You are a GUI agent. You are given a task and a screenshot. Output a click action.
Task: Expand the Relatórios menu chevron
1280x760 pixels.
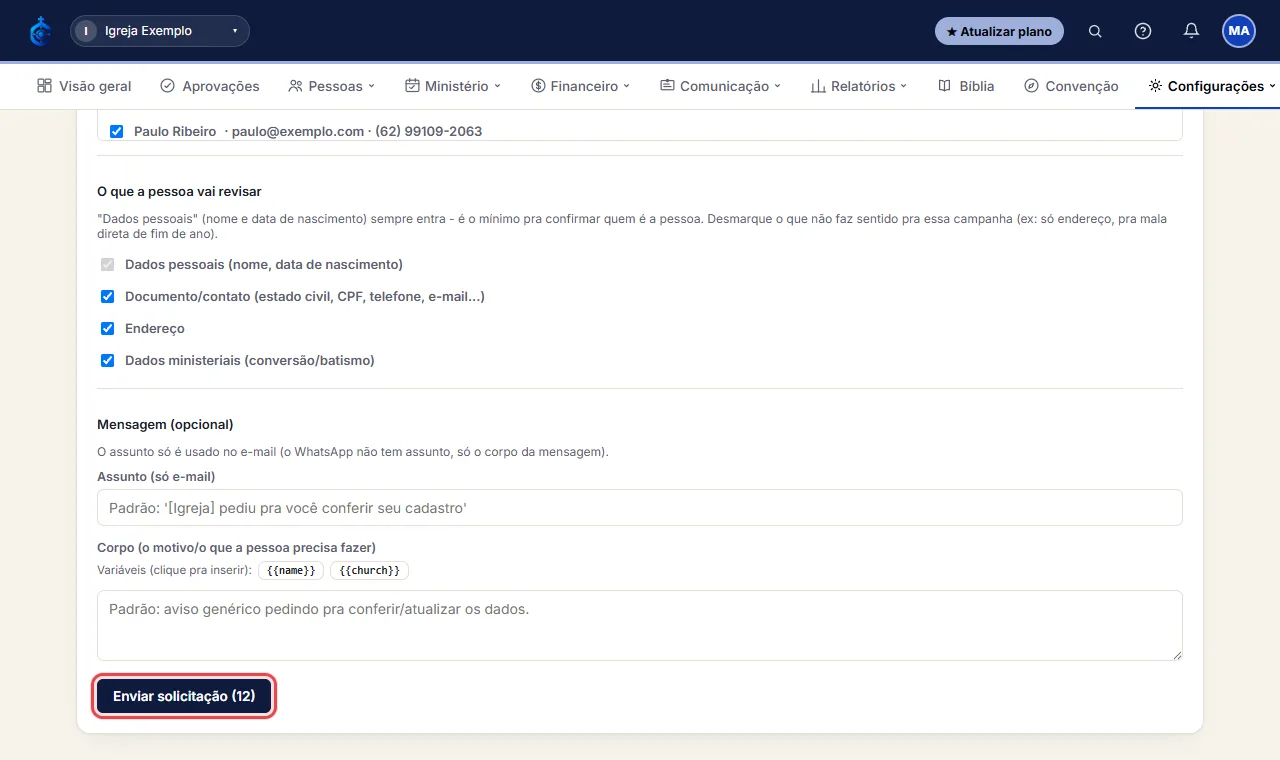pyautogui.click(x=904, y=86)
